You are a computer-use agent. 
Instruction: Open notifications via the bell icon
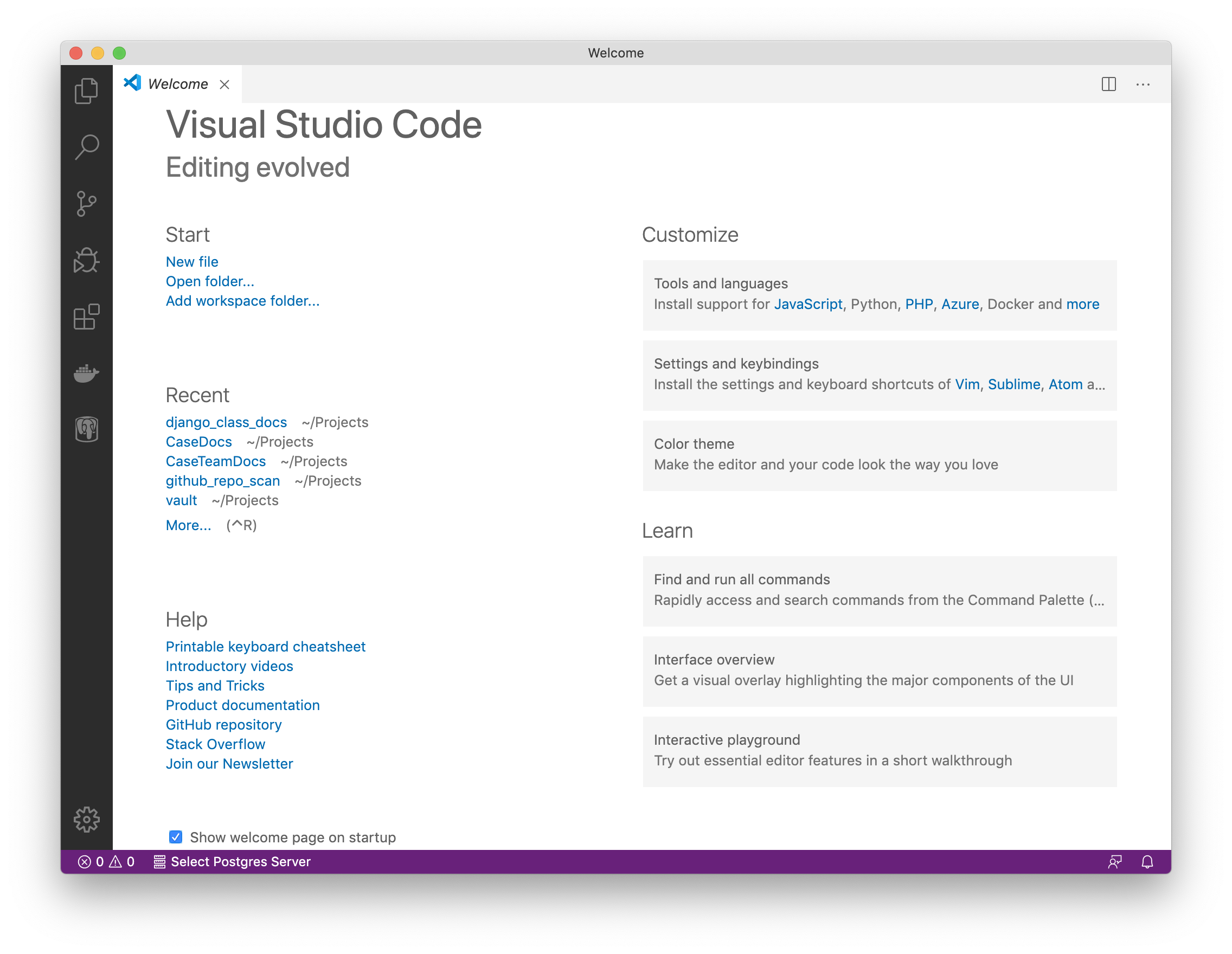1148,861
